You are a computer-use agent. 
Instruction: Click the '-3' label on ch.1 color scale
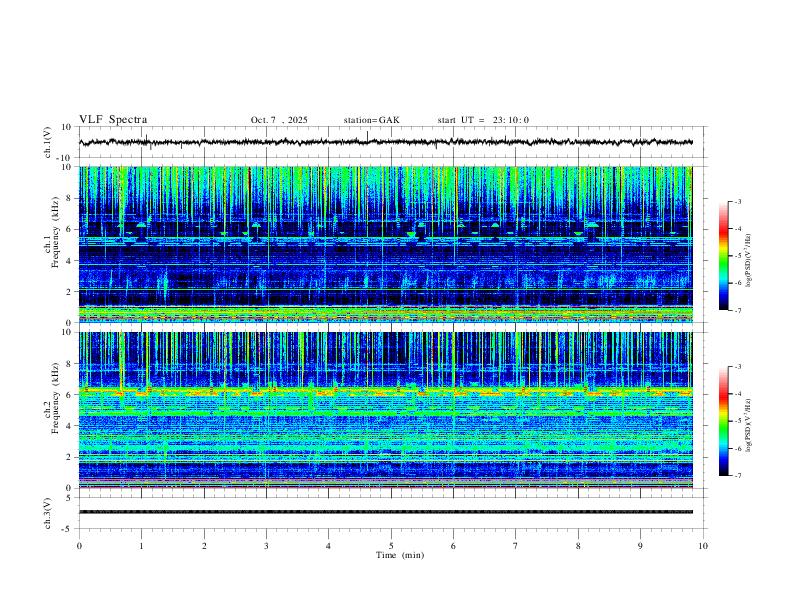coord(737,201)
